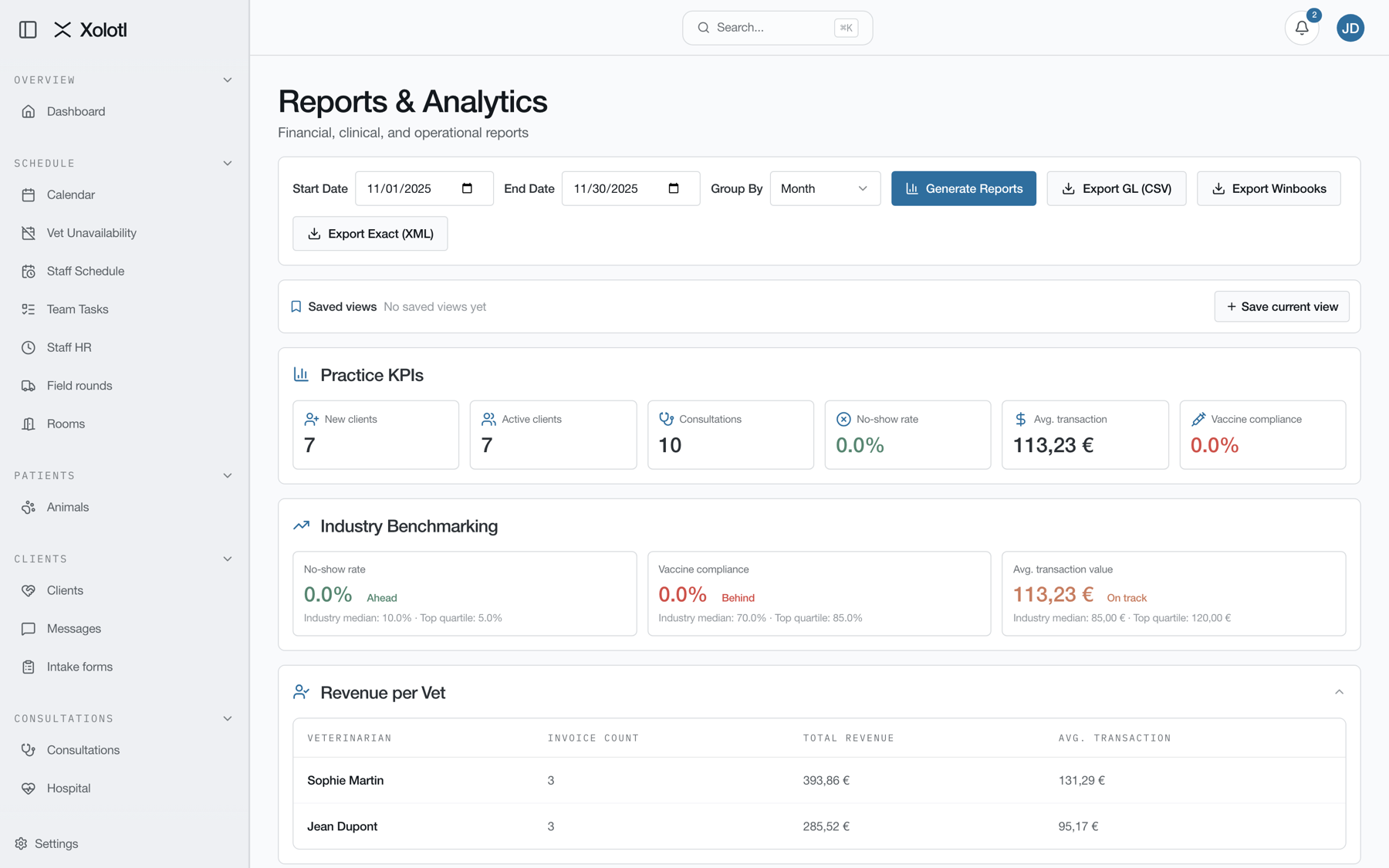Open Start Date calendar picker icon

coord(467,188)
